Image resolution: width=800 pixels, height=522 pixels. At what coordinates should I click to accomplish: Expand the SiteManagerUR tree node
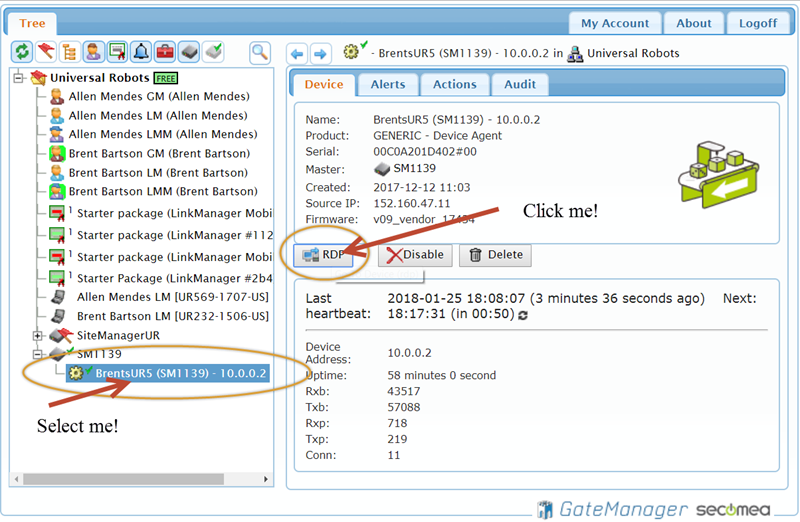pos(38,335)
